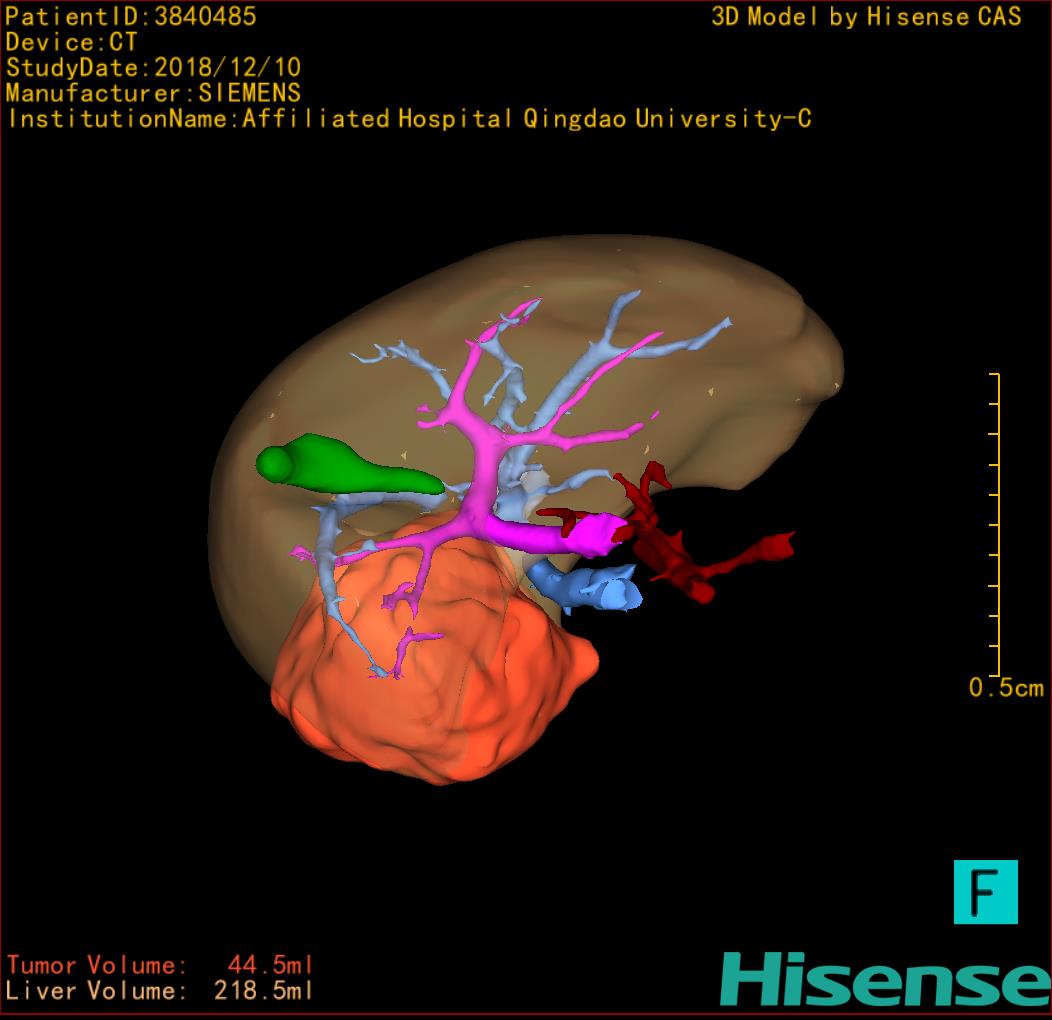
Task: Click the 0.5cm scale label
Action: (1005, 688)
